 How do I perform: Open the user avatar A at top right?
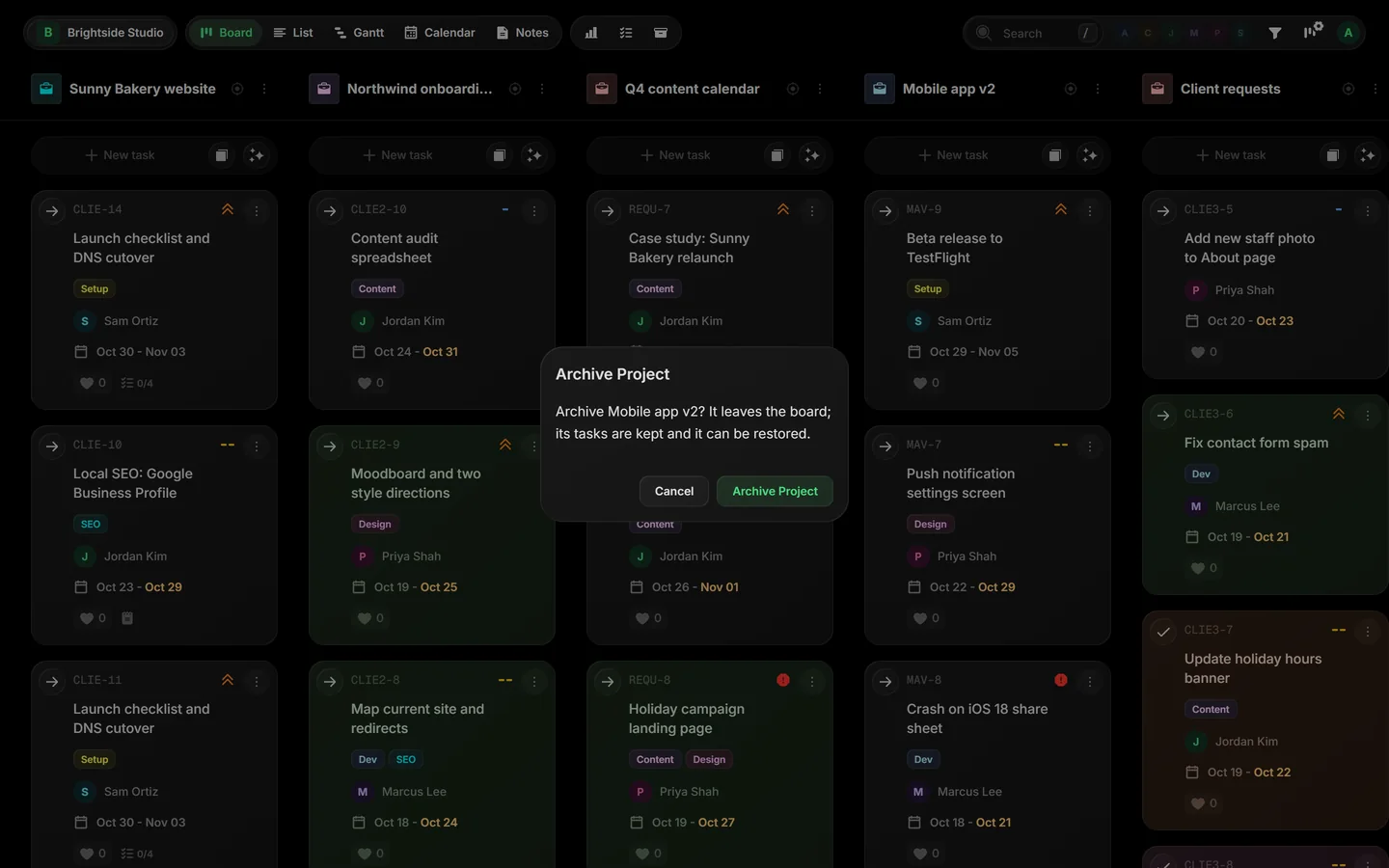pyautogui.click(x=1348, y=33)
